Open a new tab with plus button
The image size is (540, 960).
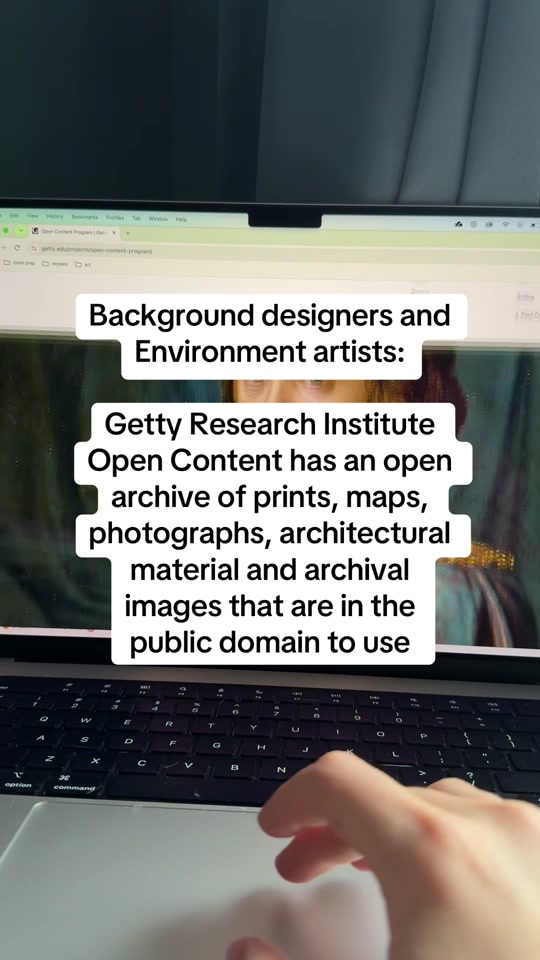tap(127, 233)
